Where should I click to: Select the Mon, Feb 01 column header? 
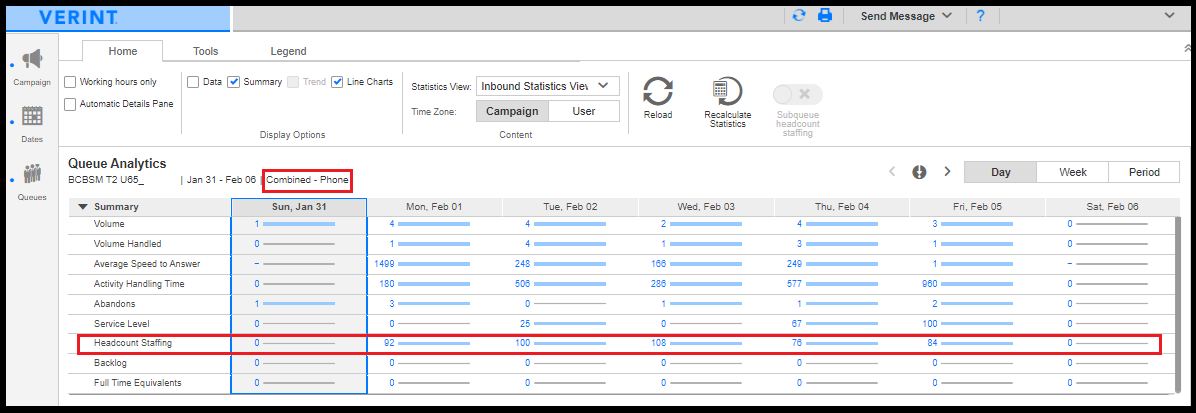click(x=435, y=207)
